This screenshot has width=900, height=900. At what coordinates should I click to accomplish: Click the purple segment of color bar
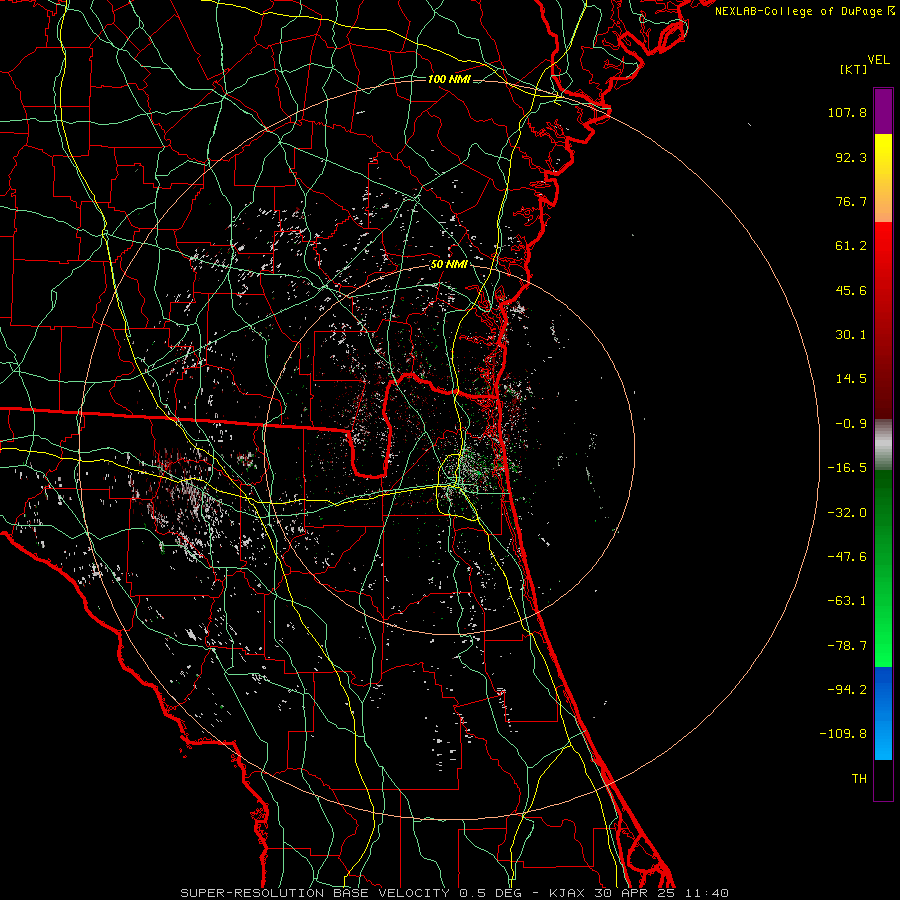point(883,111)
